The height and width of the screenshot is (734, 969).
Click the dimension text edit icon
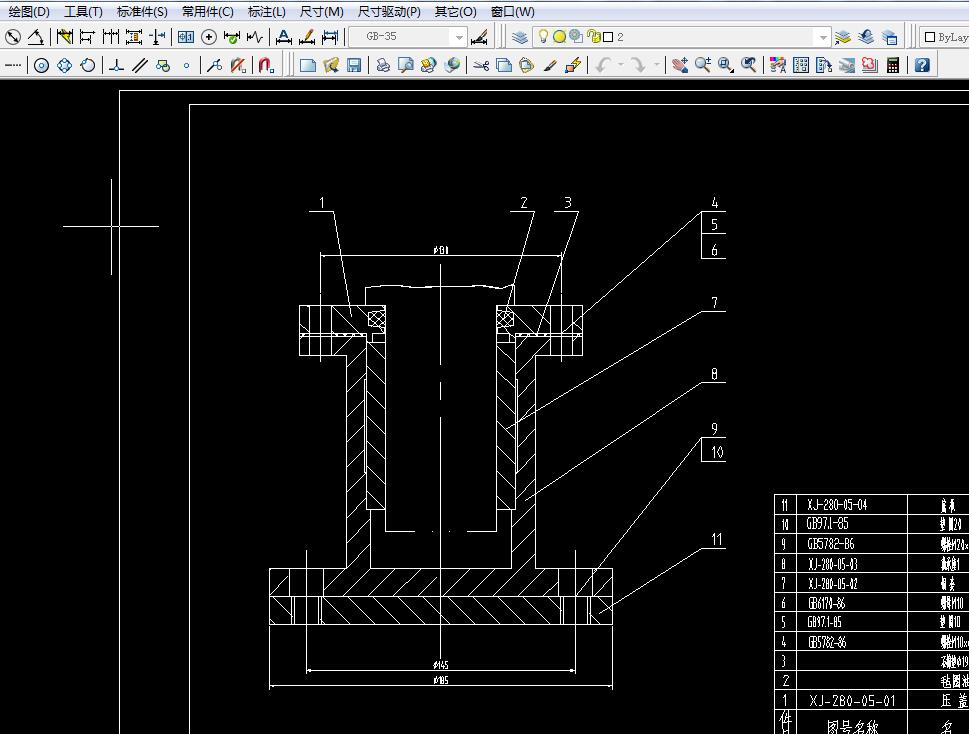[x=284, y=37]
